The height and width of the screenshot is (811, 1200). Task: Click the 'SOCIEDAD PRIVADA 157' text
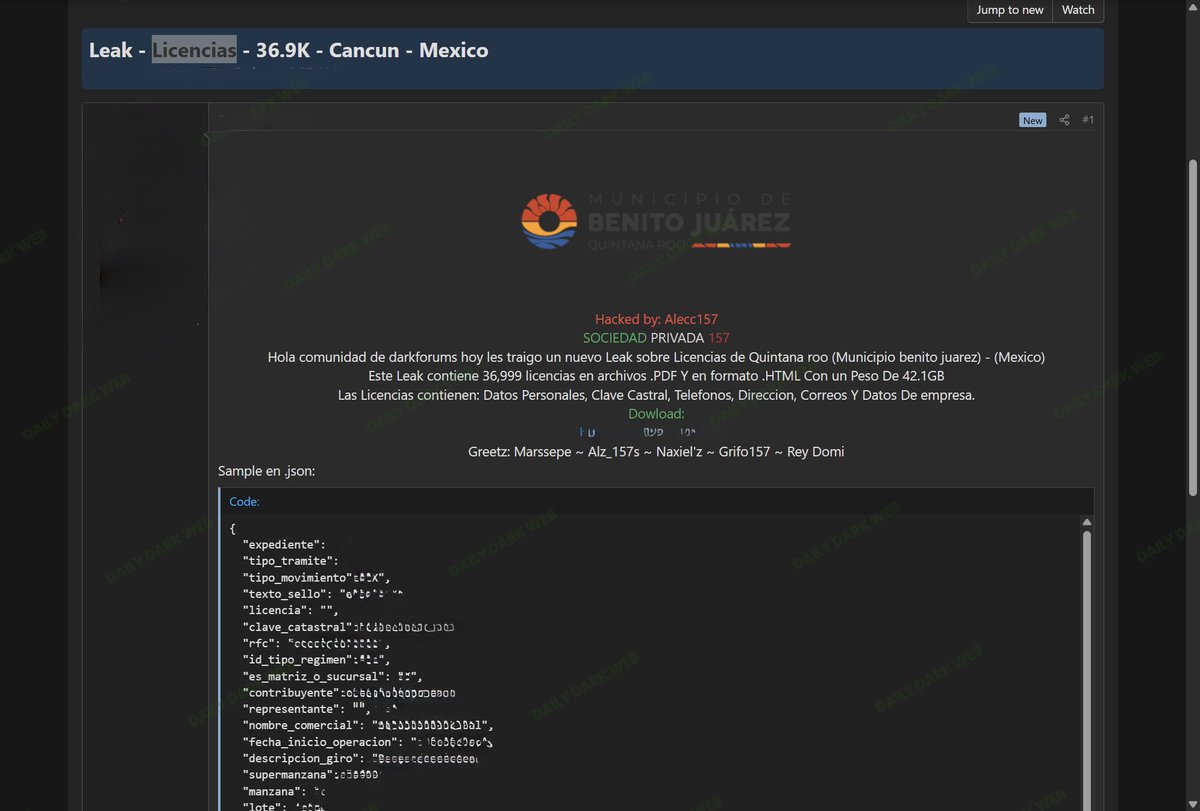(x=656, y=338)
